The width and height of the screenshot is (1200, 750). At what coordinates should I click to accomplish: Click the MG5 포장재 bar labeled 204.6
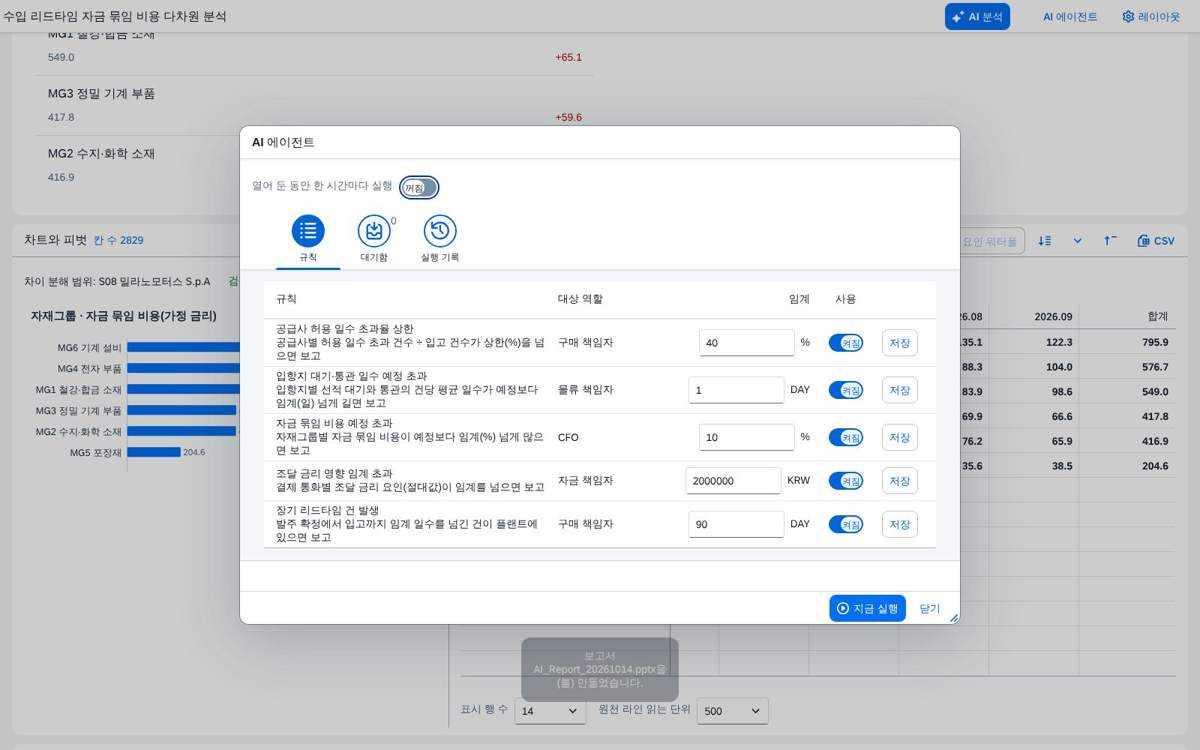pos(154,452)
